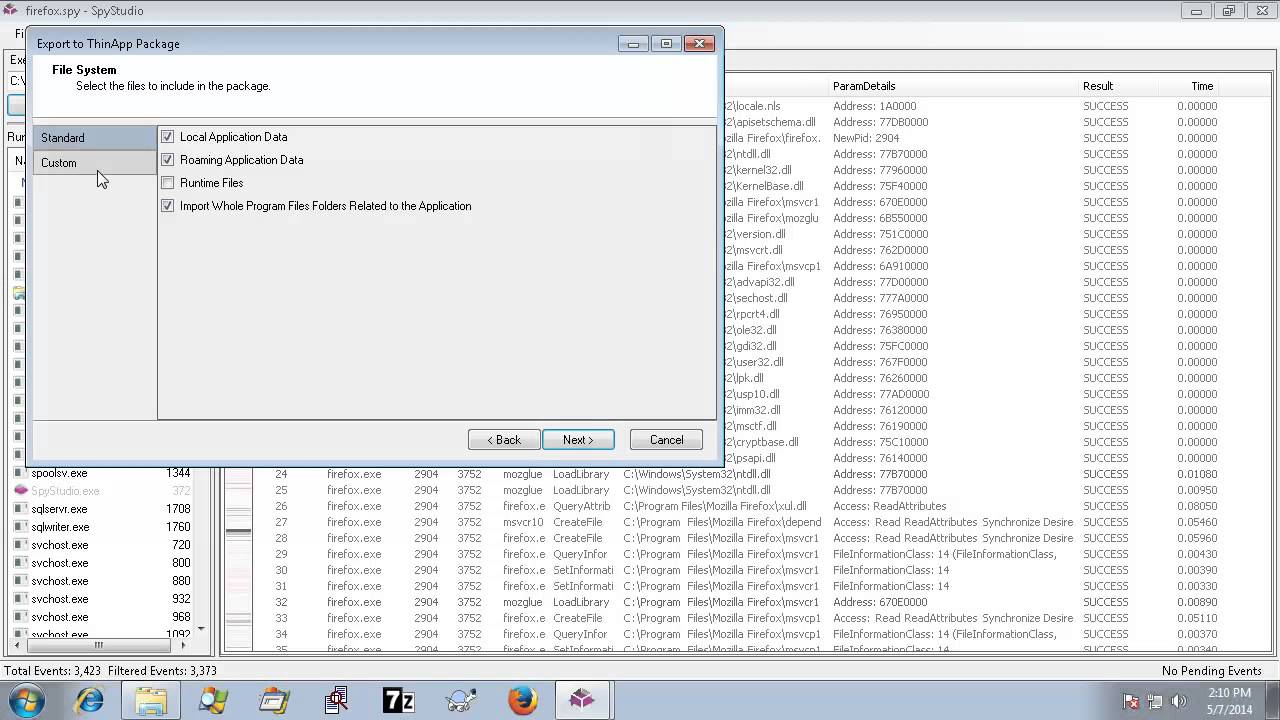
Task: Select the Standard tab in export dialog
Action: pyautogui.click(x=94, y=138)
